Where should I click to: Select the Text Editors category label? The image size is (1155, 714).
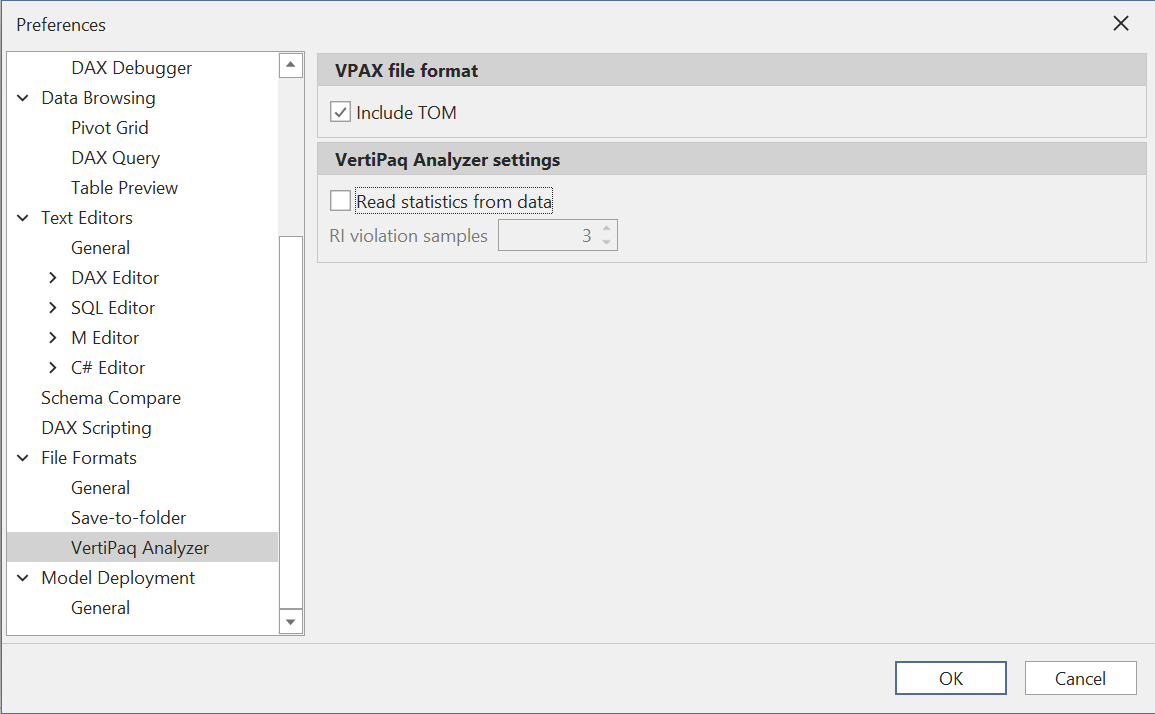87,218
